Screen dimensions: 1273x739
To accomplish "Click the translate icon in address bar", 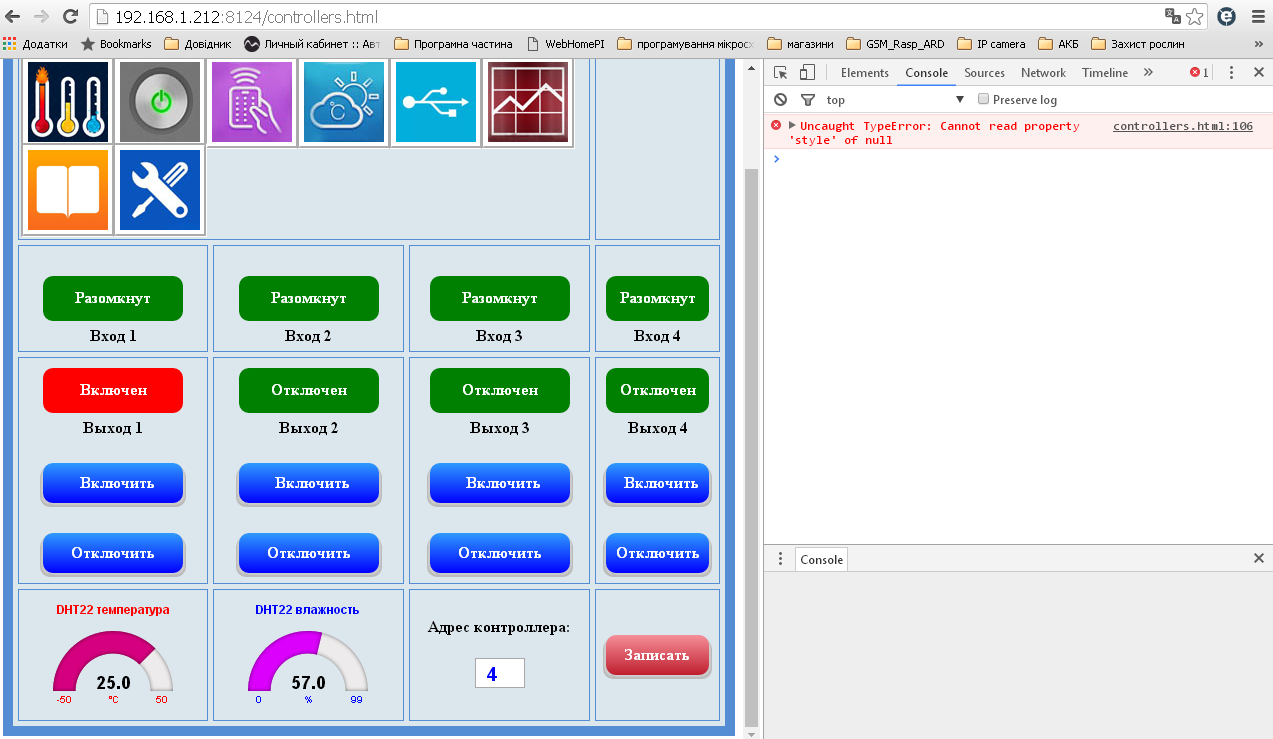I will (x=1173, y=16).
